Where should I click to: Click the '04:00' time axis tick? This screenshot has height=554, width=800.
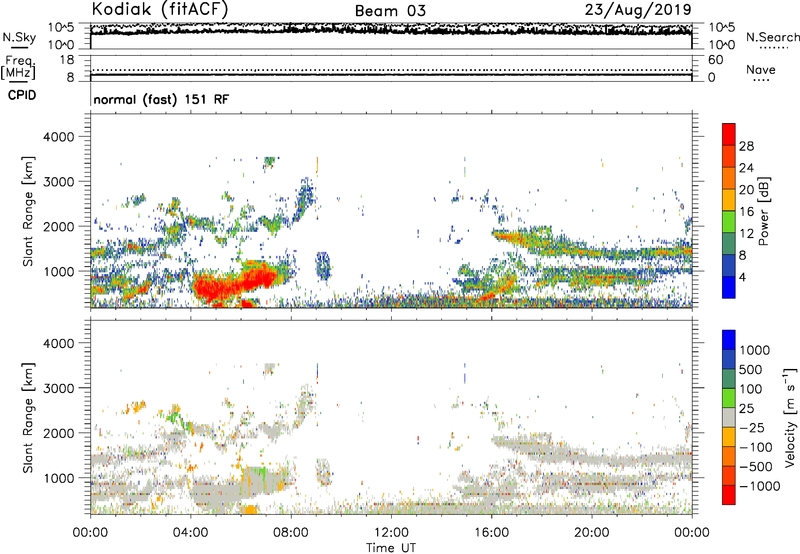(190, 533)
